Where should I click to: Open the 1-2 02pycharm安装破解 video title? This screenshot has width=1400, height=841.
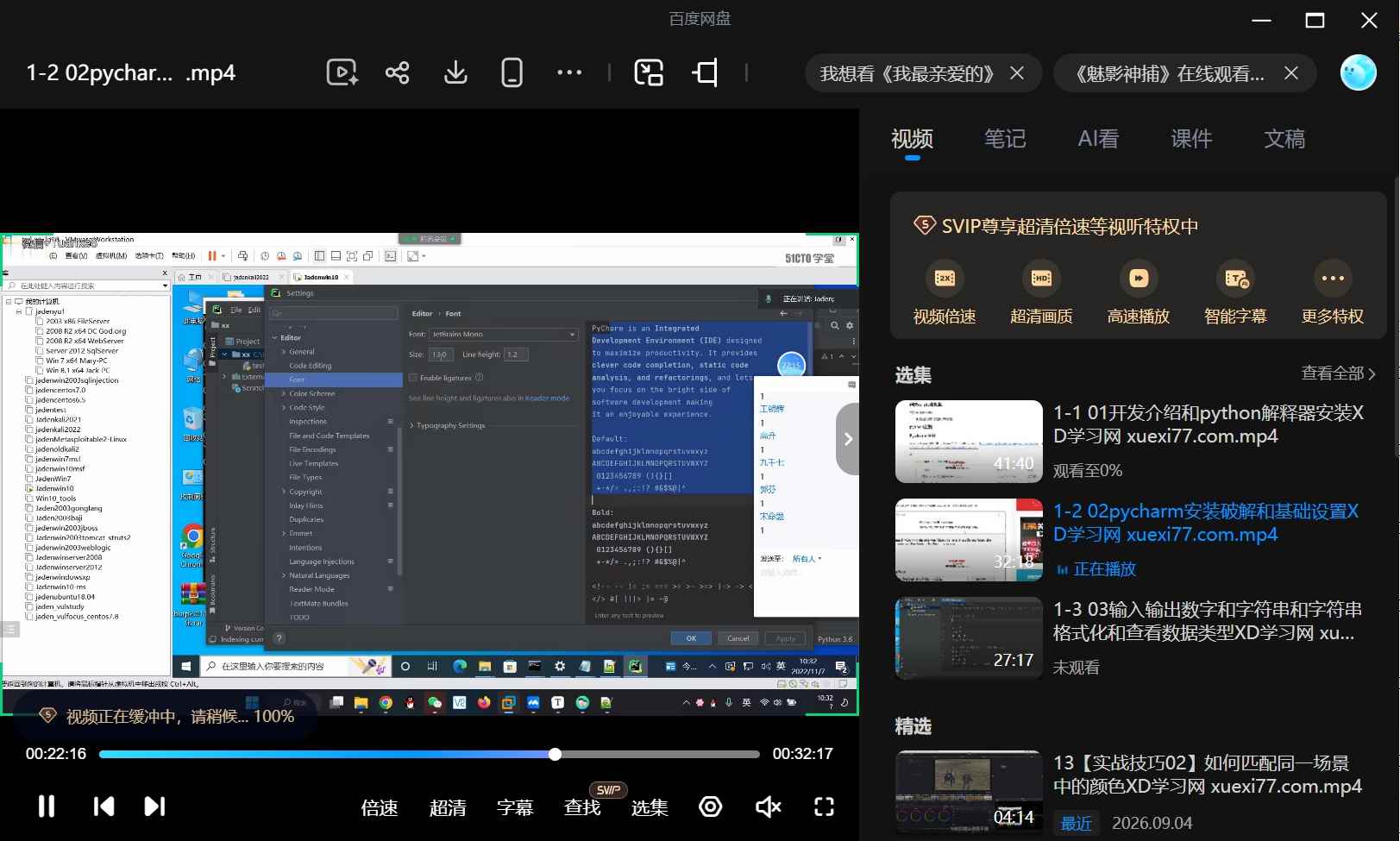pos(1206,523)
